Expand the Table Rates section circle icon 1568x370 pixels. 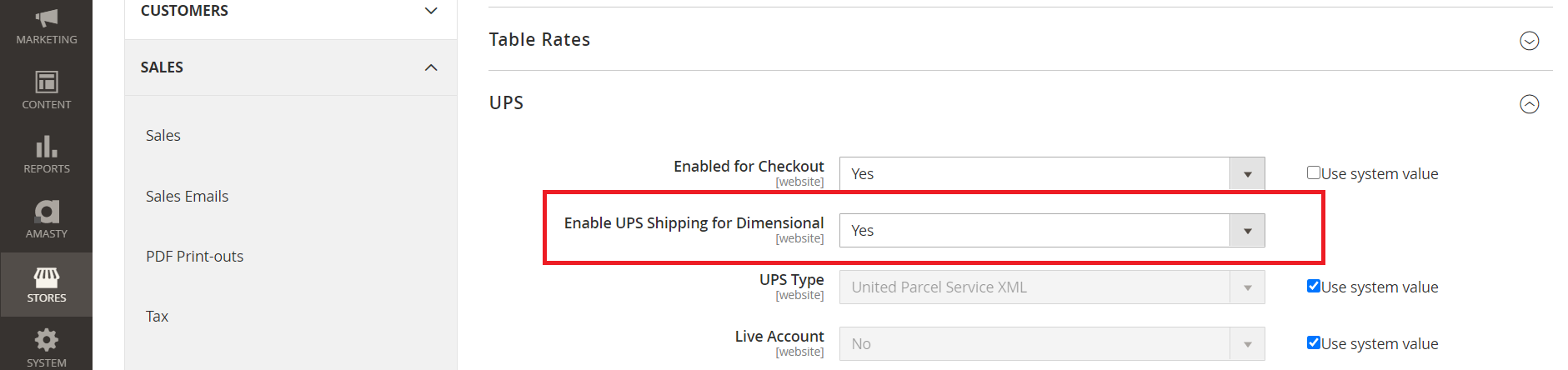(x=1529, y=41)
